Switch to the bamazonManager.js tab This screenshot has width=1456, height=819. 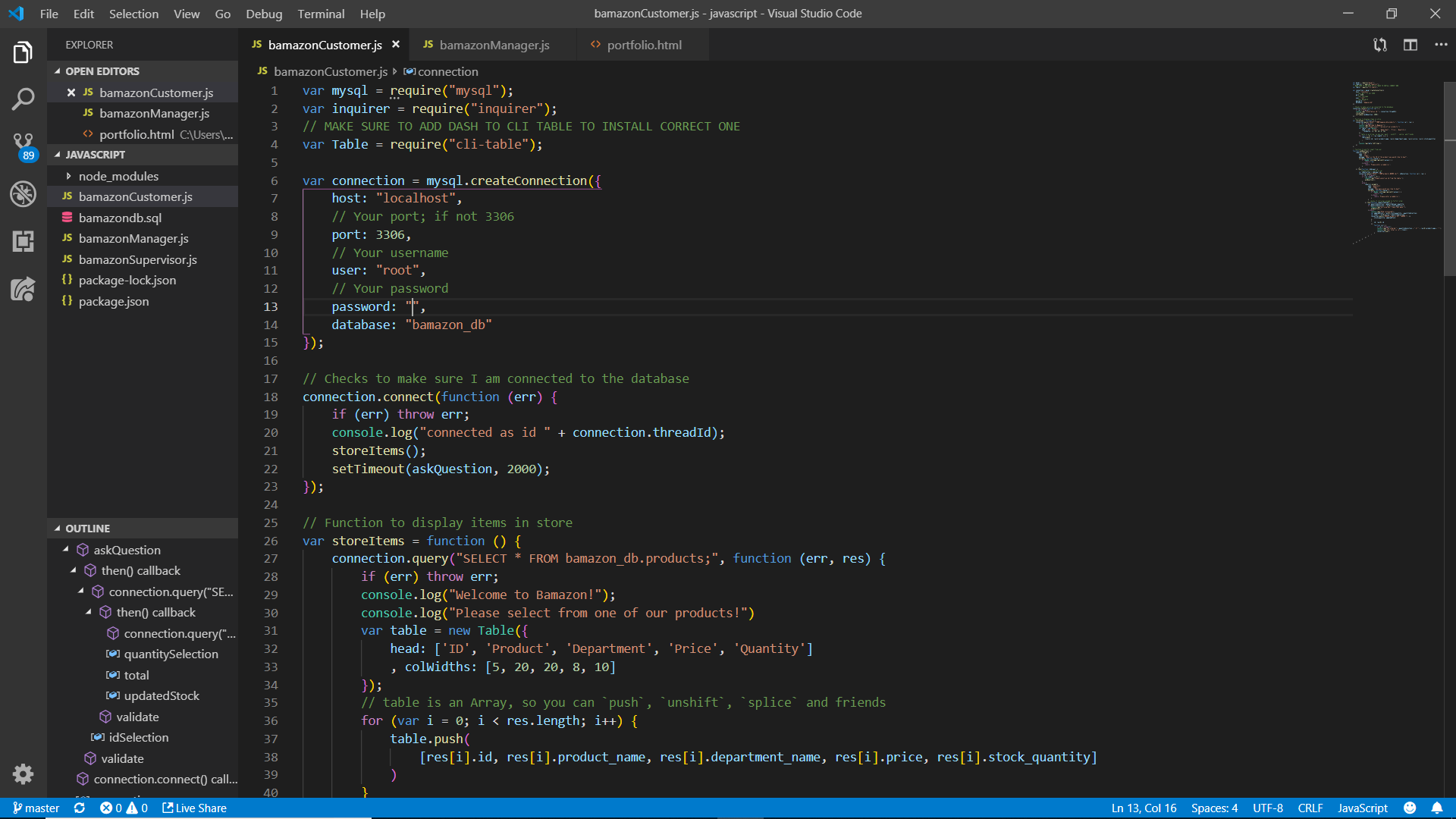494,45
